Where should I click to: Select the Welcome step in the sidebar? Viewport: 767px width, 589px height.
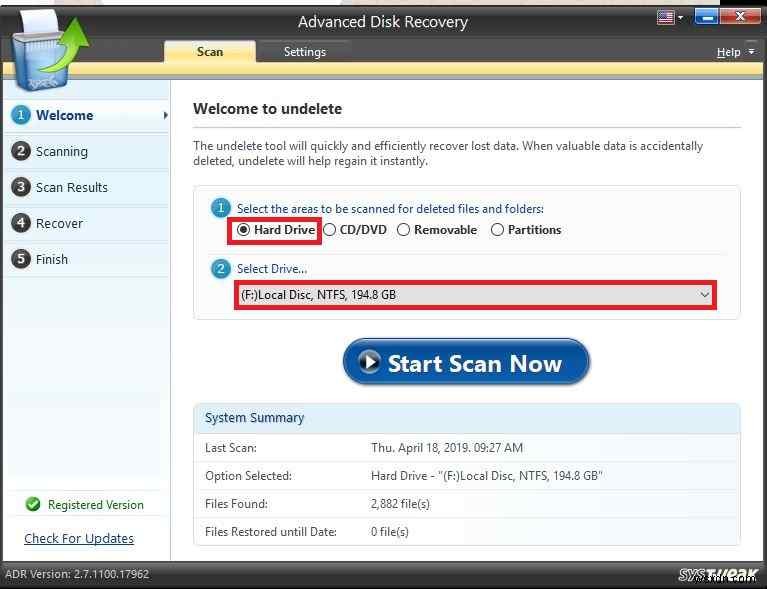[86, 115]
